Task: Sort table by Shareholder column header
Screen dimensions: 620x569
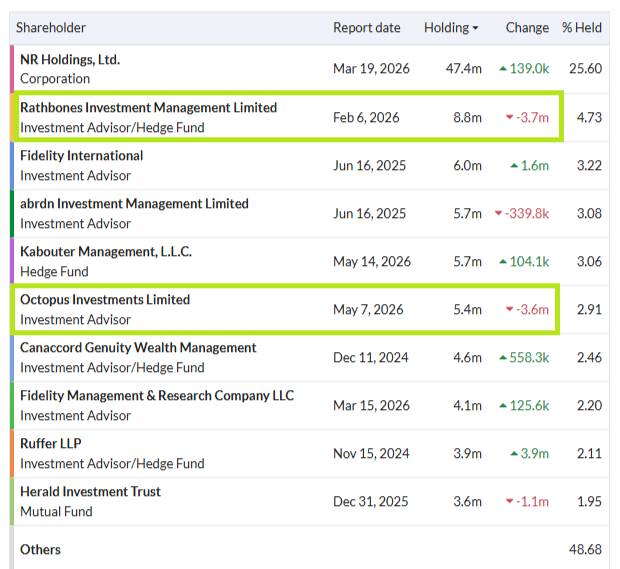Action: pyautogui.click(x=51, y=28)
